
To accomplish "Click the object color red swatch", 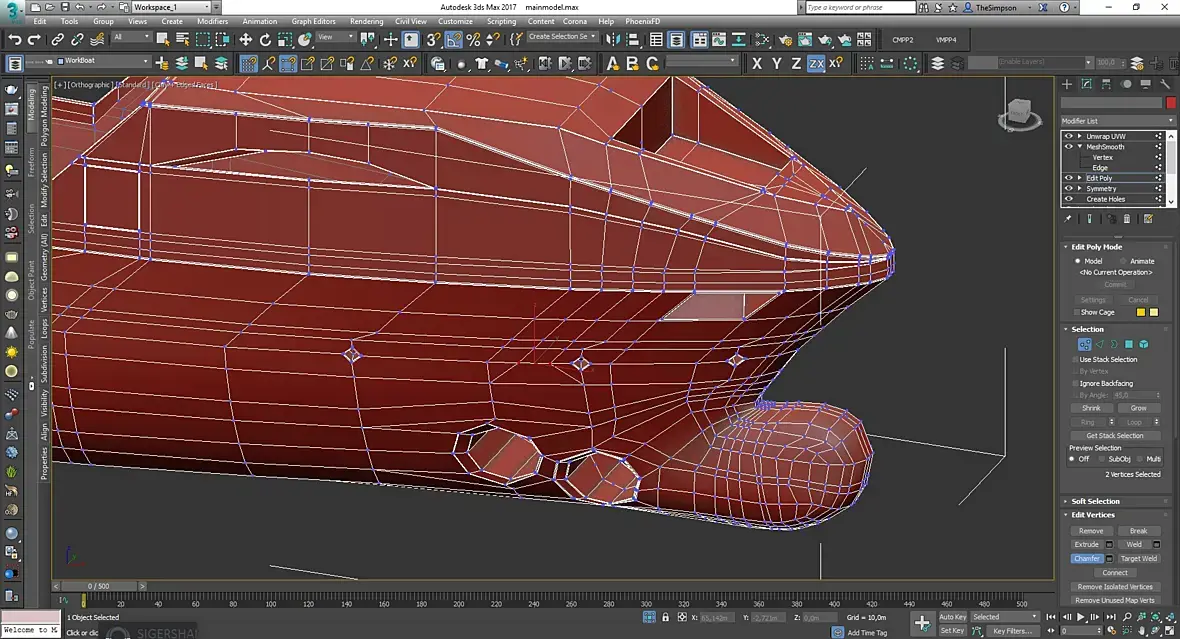I will [x=1171, y=103].
